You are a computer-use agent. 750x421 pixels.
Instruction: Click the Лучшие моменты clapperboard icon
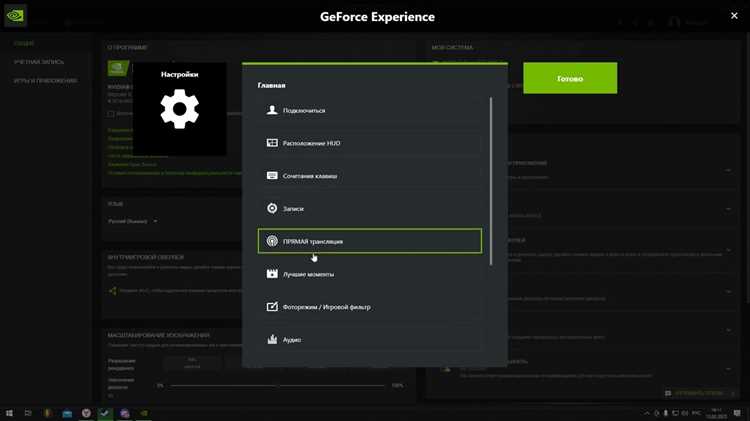point(272,274)
